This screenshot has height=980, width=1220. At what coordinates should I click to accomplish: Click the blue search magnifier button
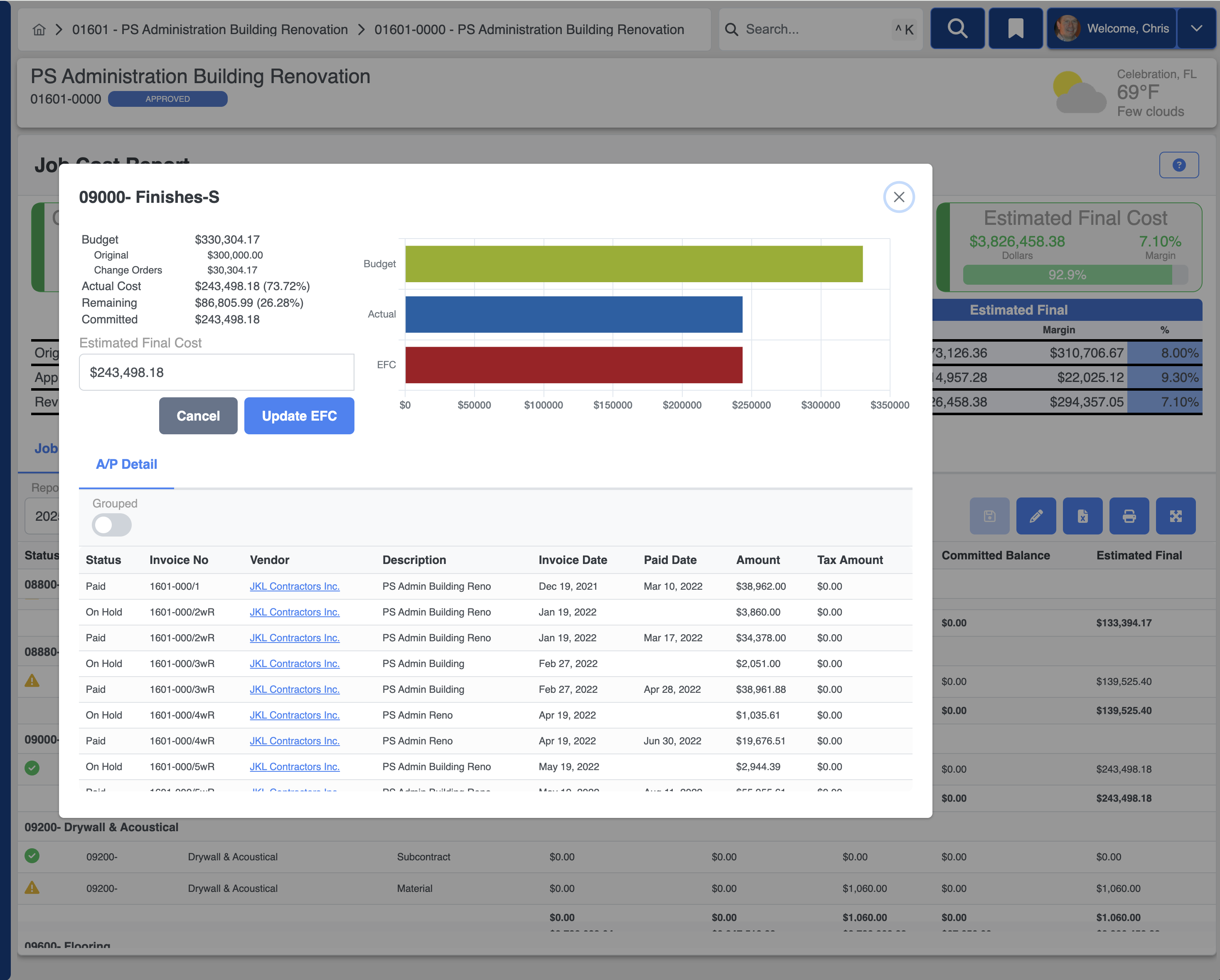(x=957, y=28)
